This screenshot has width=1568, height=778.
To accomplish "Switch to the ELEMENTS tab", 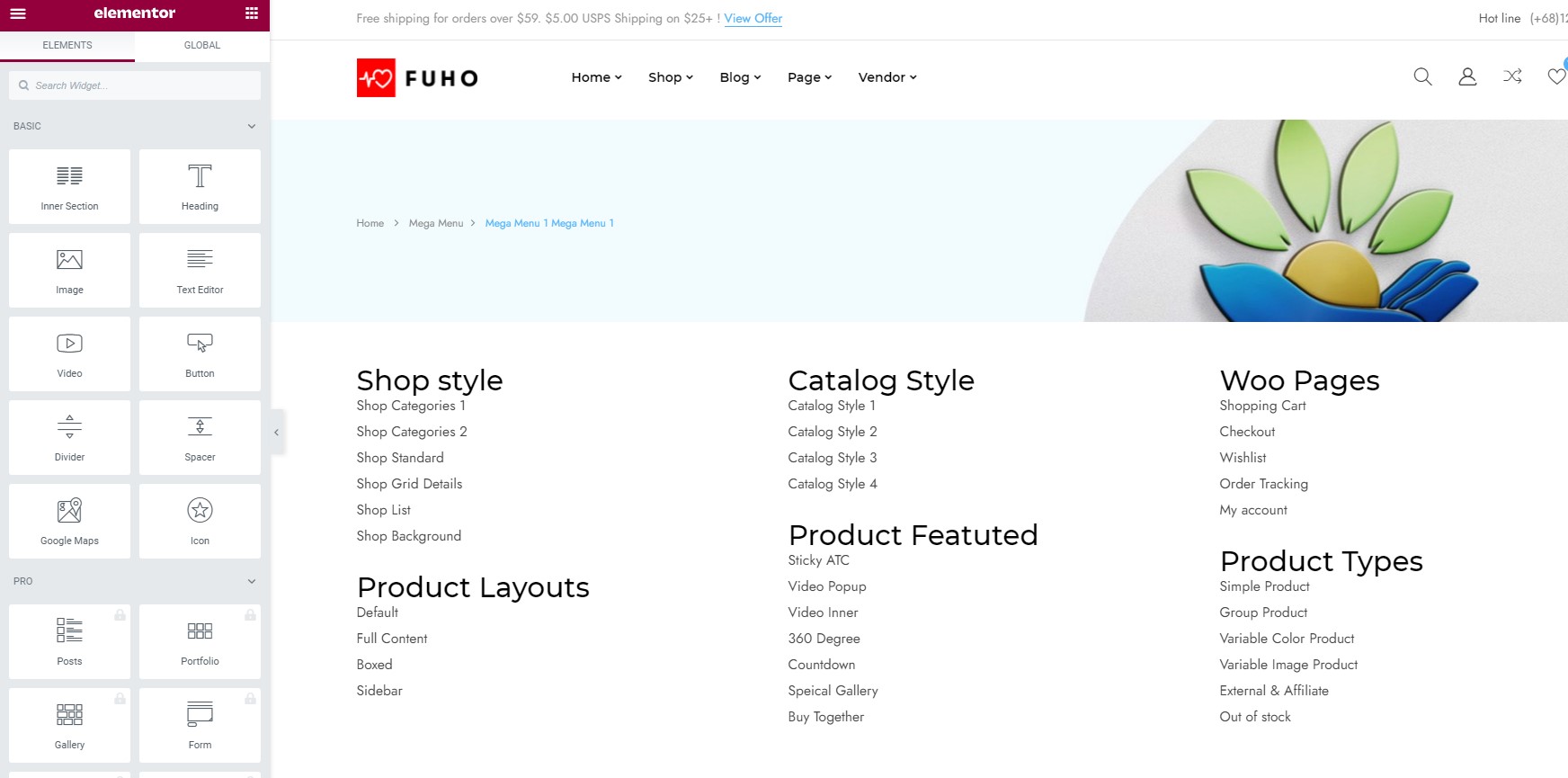I will click(x=67, y=45).
